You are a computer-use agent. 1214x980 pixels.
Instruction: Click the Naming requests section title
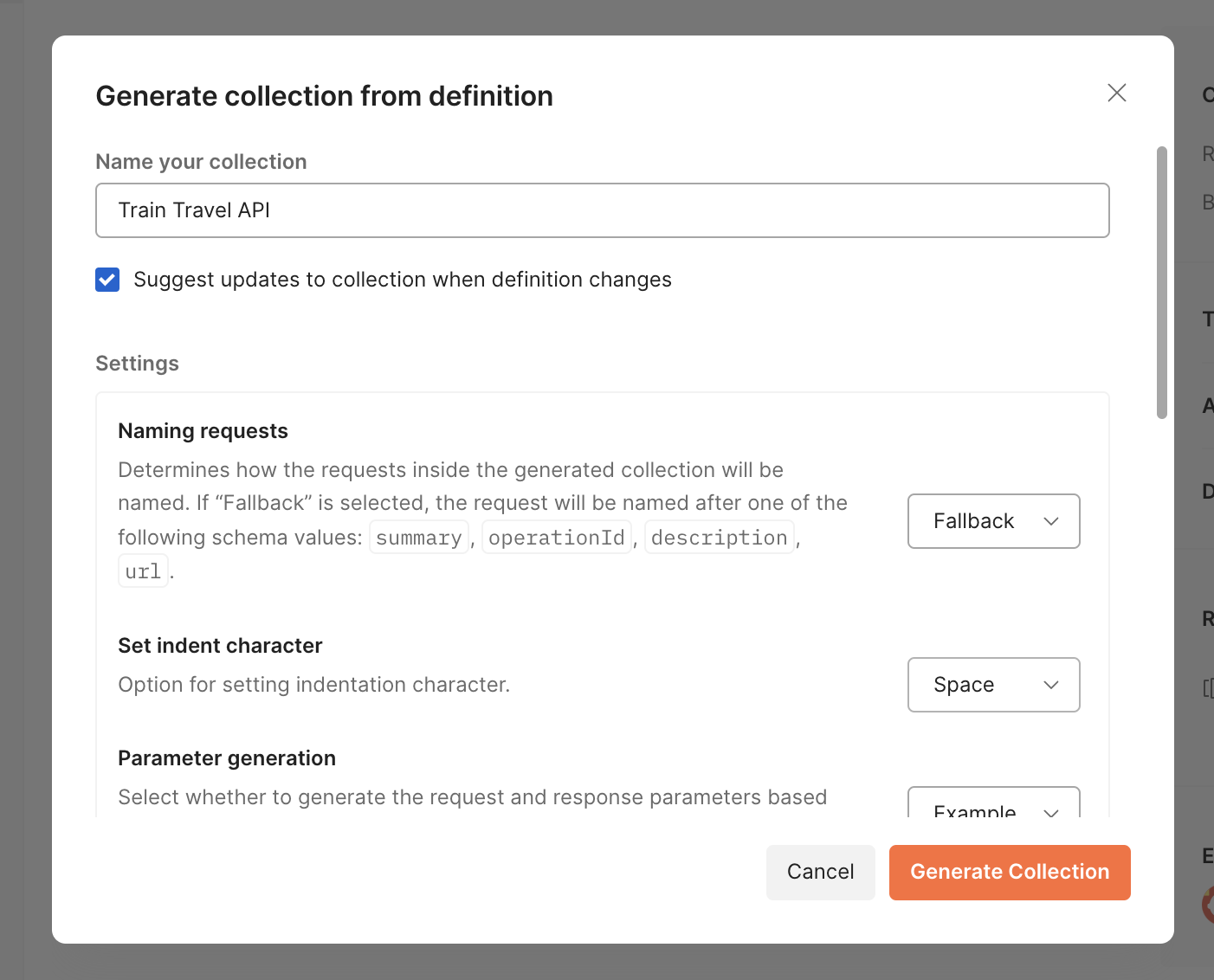pos(203,430)
